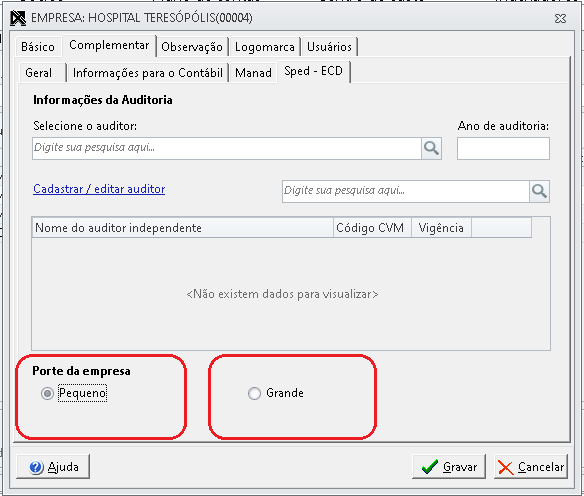Switch to the Manad sub-tab
The width and height of the screenshot is (584, 496).
pyautogui.click(x=253, y=73)
